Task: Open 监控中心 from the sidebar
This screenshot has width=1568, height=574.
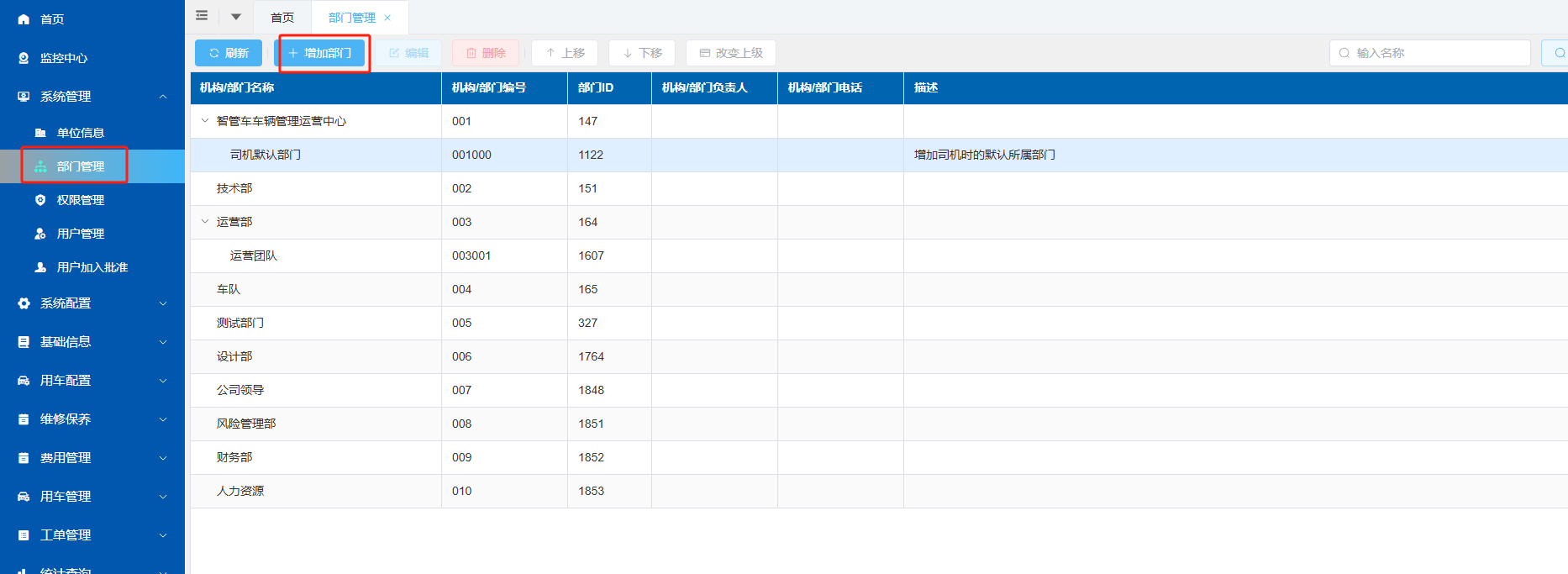Action: [64, 58]
